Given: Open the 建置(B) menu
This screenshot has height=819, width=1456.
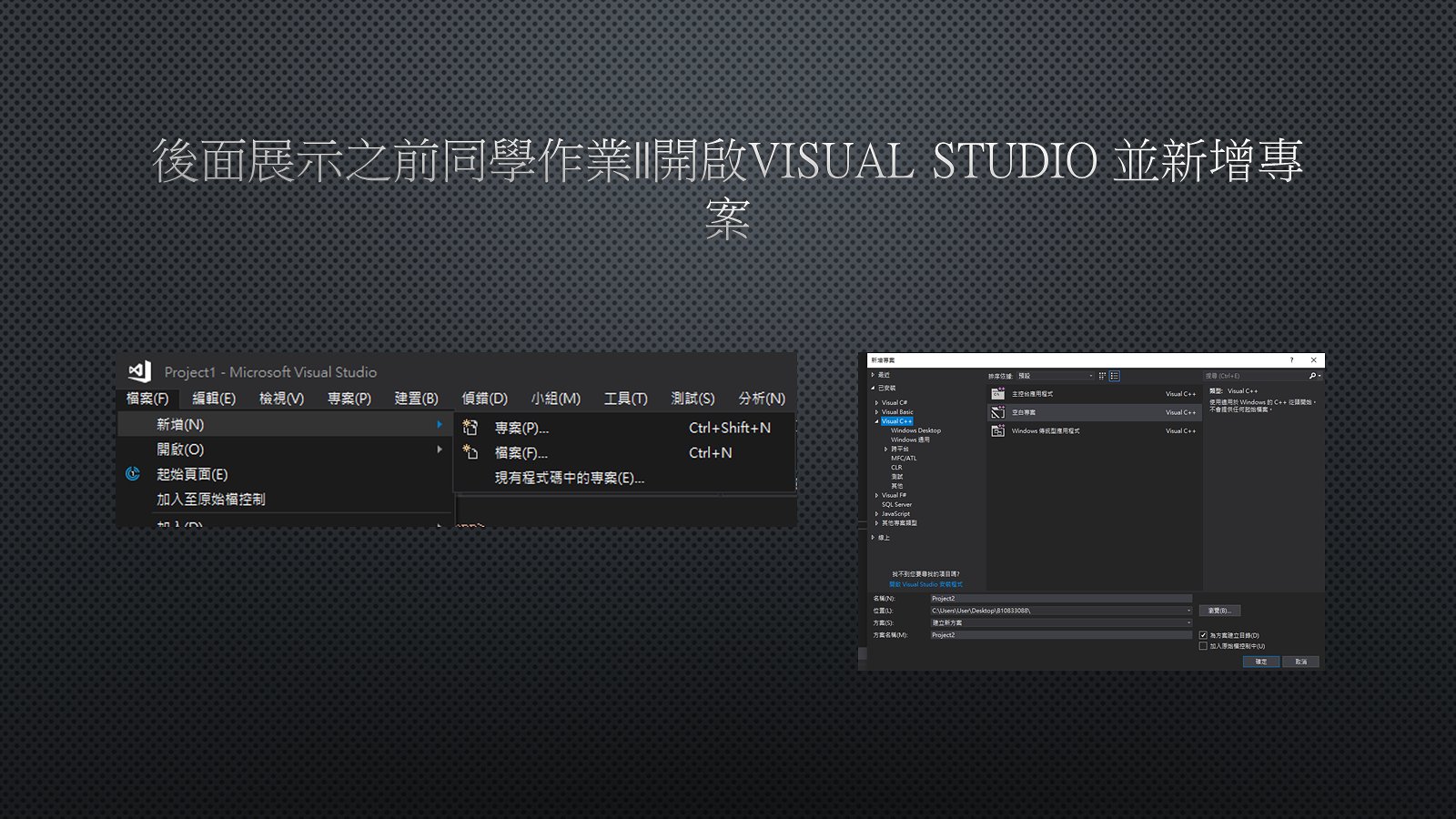Looking at the screenshot, I should tap(416, 399).
